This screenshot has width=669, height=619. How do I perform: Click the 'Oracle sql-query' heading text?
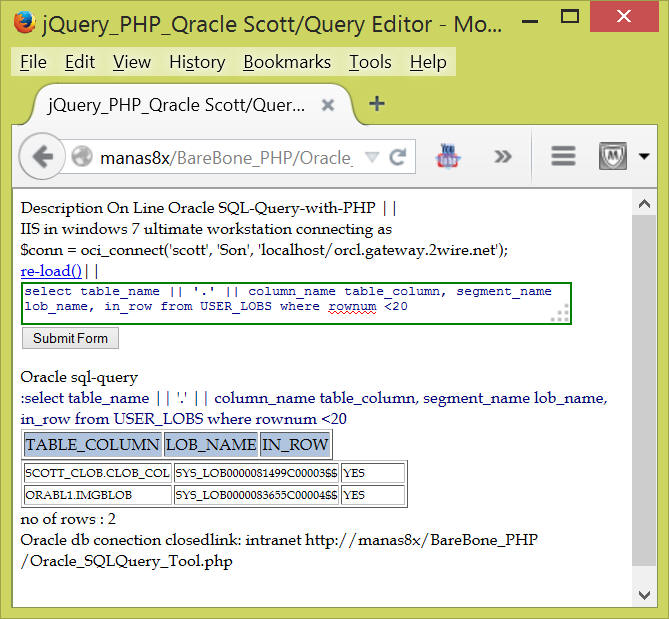[x=79, y=377]
